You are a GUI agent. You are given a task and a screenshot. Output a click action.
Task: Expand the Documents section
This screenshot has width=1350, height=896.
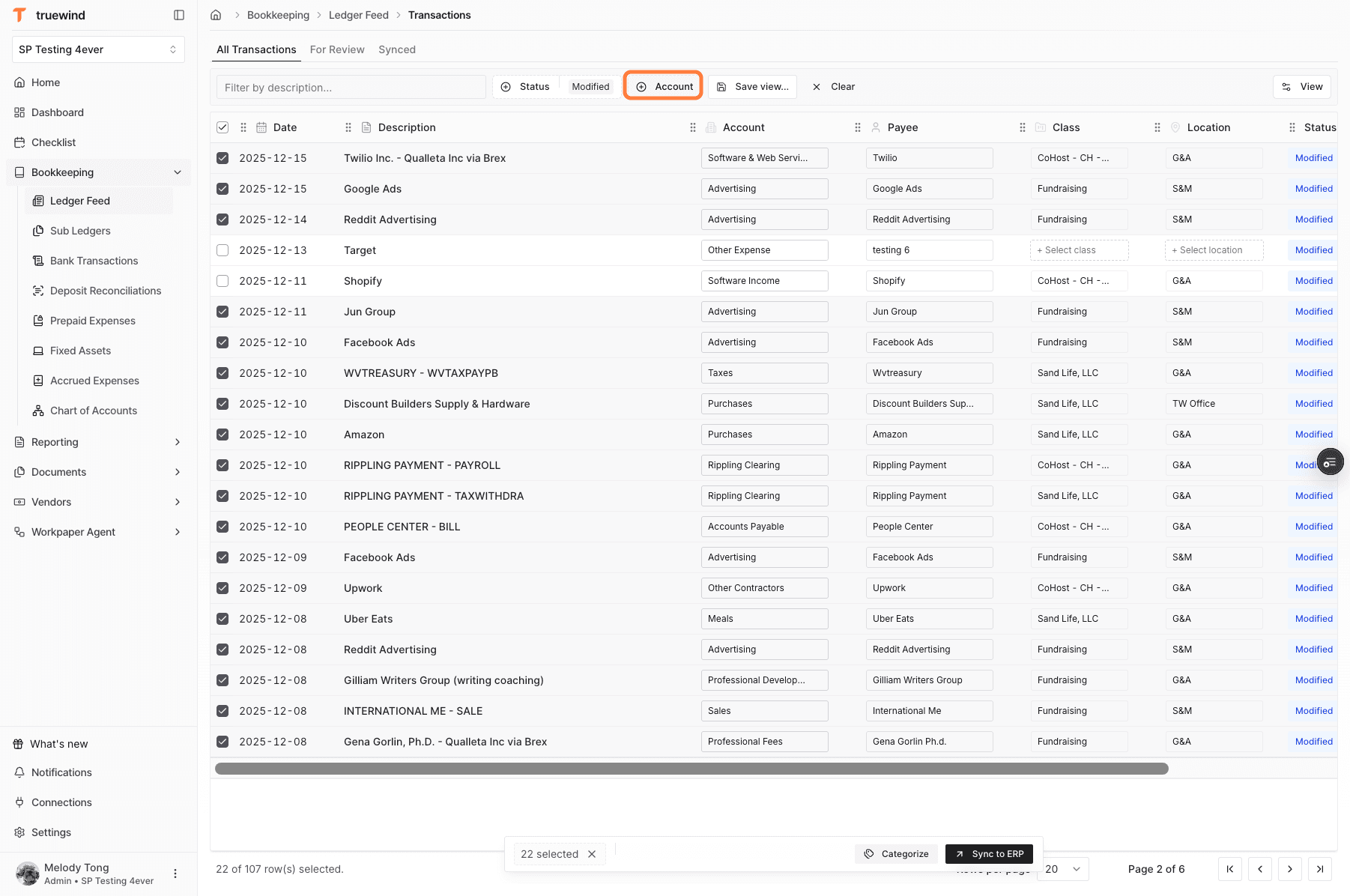[x=98, y=472]
